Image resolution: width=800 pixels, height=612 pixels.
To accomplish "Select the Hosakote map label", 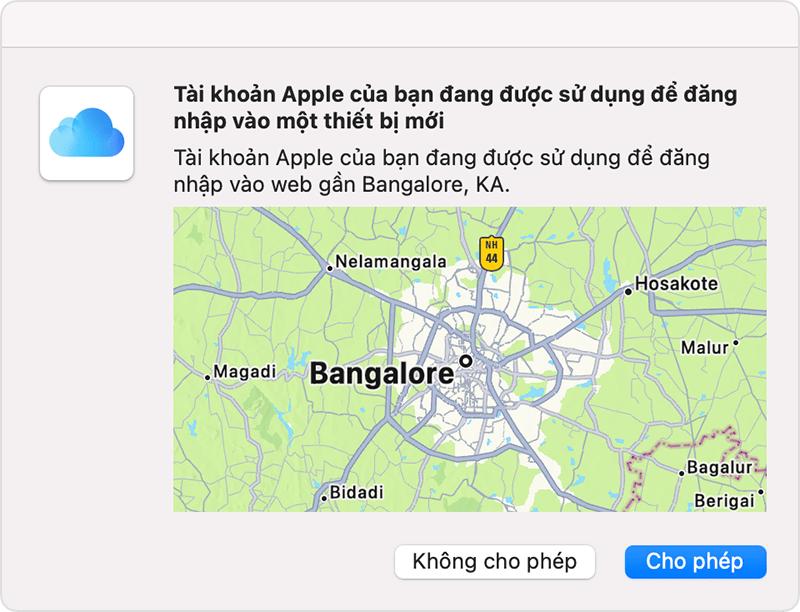I will (676, 284).
